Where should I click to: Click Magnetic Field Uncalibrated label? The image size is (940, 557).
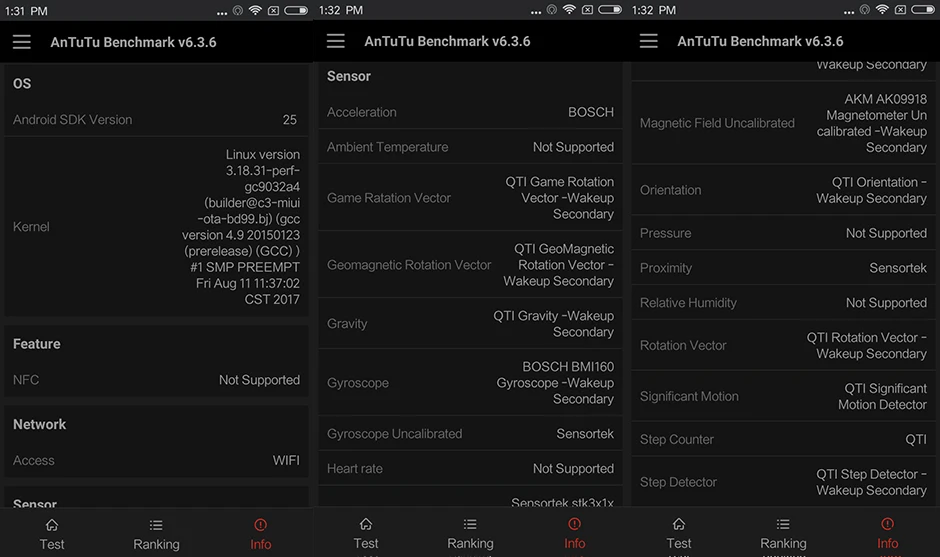click(x=717, y=123)
